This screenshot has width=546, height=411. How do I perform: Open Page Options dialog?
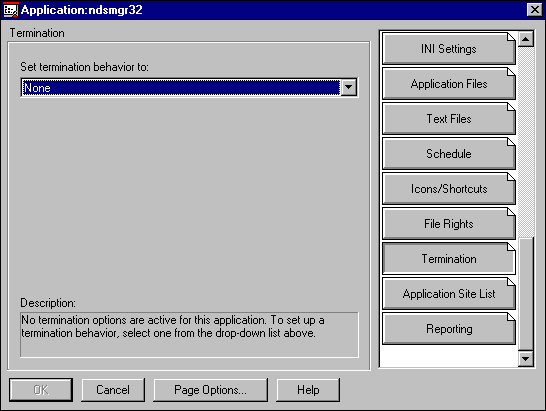[x=210, y=390]
